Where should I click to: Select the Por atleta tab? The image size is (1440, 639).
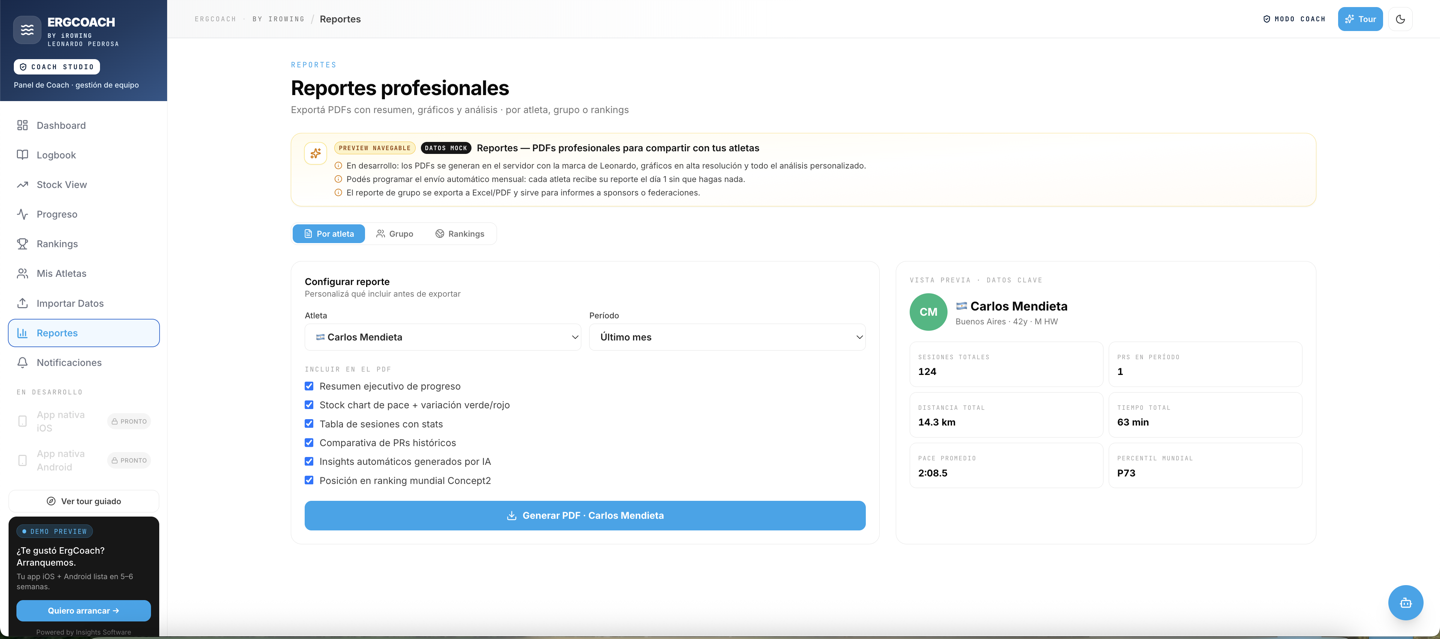(329, 234)
